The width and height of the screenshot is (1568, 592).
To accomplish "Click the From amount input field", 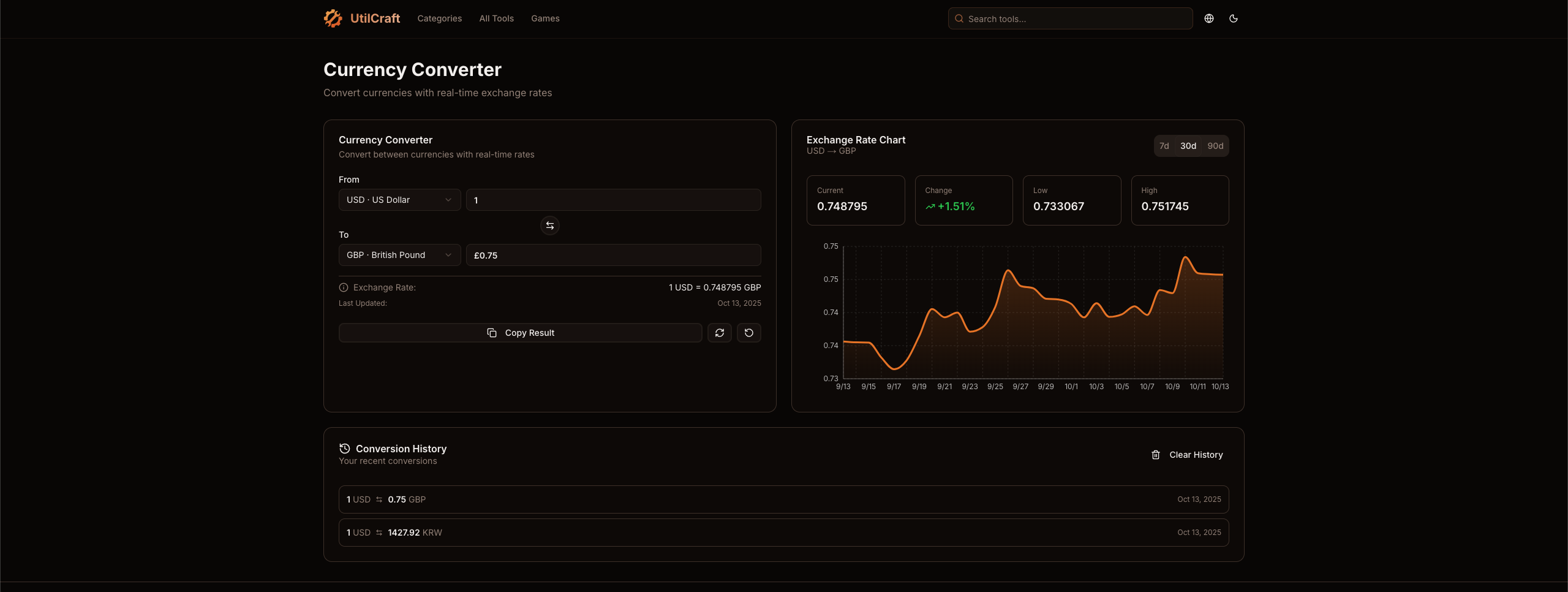I will pyautogui.click(x=614, y=200).
